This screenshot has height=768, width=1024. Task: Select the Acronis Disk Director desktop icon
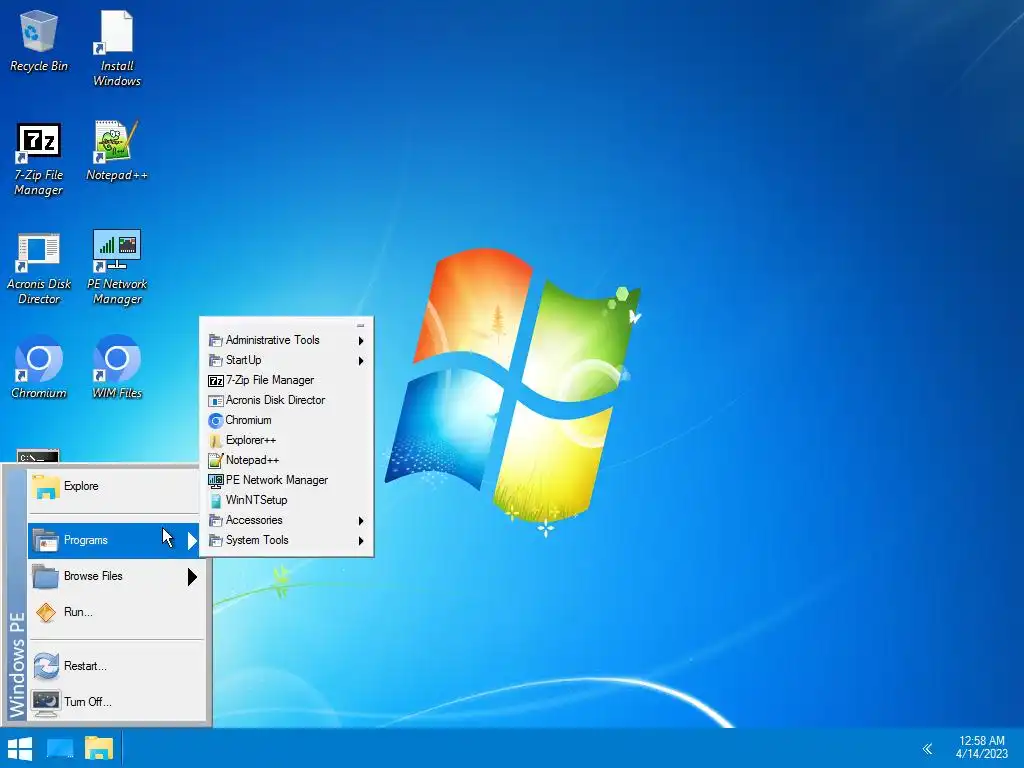click(x=39, y=268)
